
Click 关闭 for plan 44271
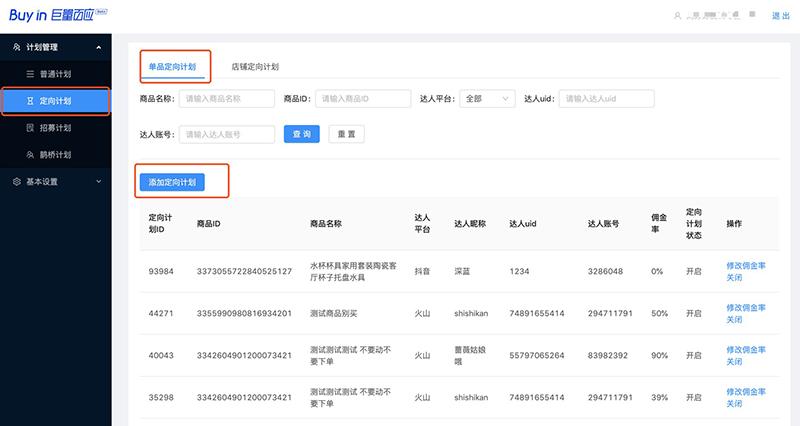pyautogui.click(x=734, y=320)
